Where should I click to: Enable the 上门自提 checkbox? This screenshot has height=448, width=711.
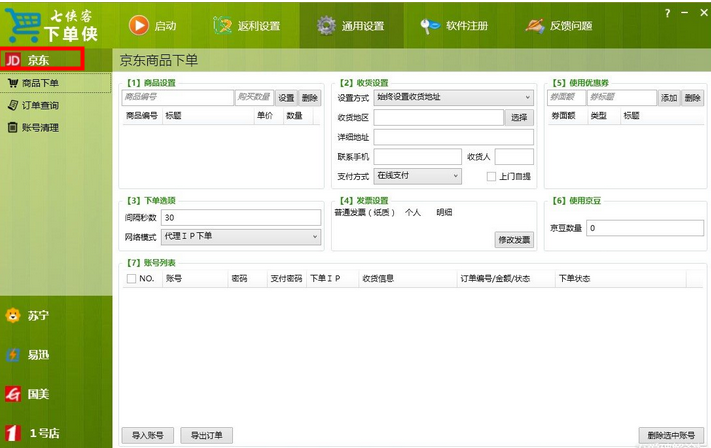pyautogui.click(x=491, y=176)
